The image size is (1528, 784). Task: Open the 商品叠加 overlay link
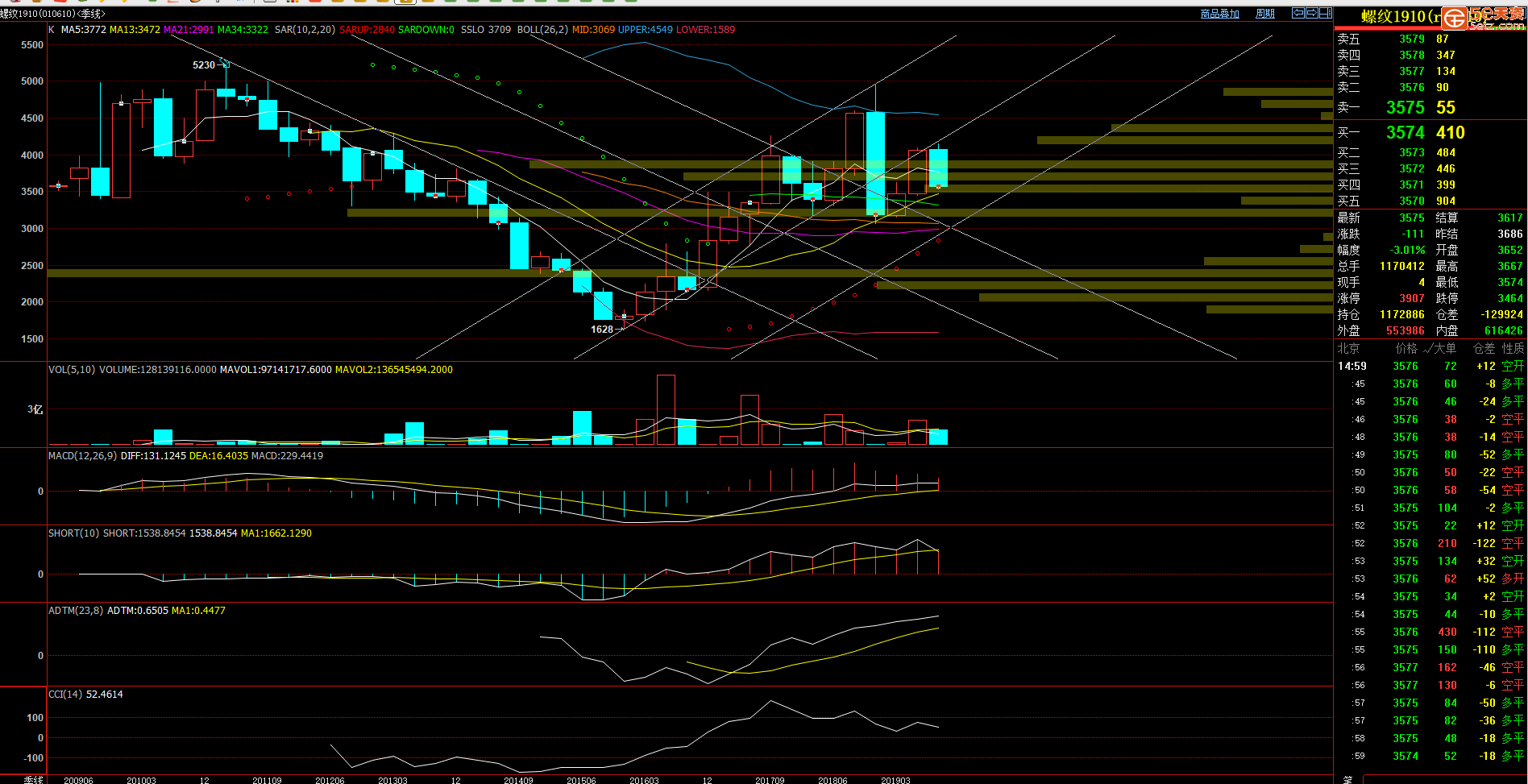point(1219,14)
